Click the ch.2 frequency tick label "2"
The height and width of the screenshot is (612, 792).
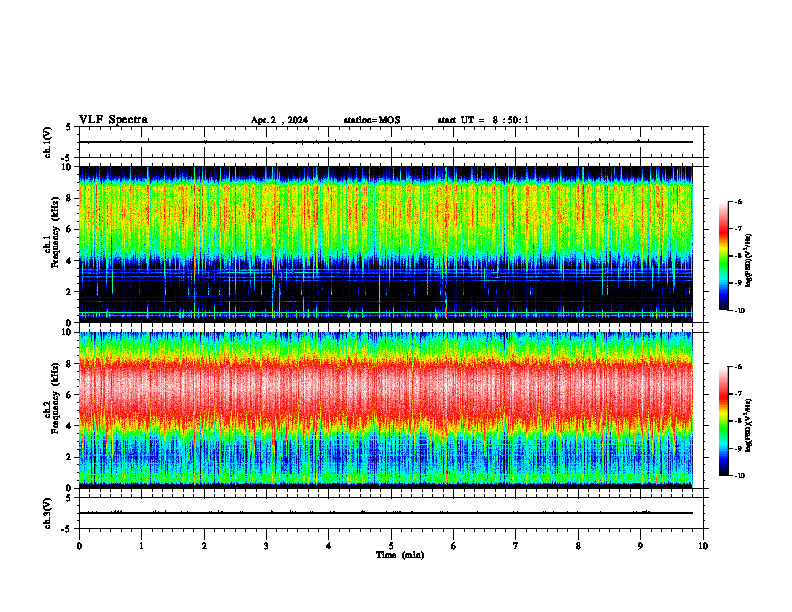tap(70, 457)
